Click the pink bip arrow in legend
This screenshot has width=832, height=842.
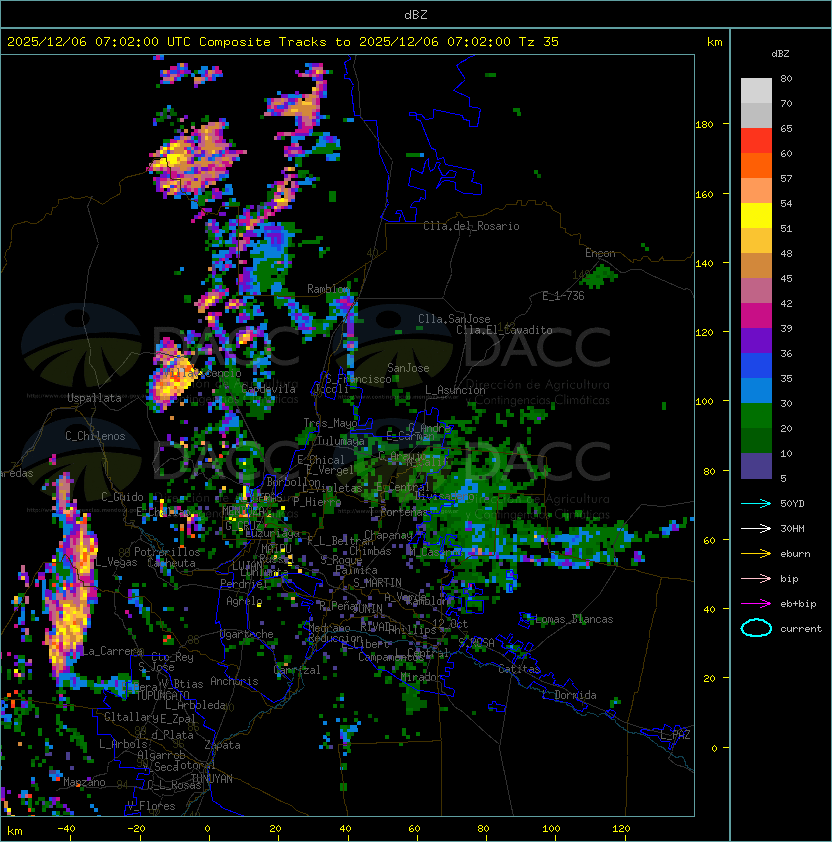pos(756,578)
